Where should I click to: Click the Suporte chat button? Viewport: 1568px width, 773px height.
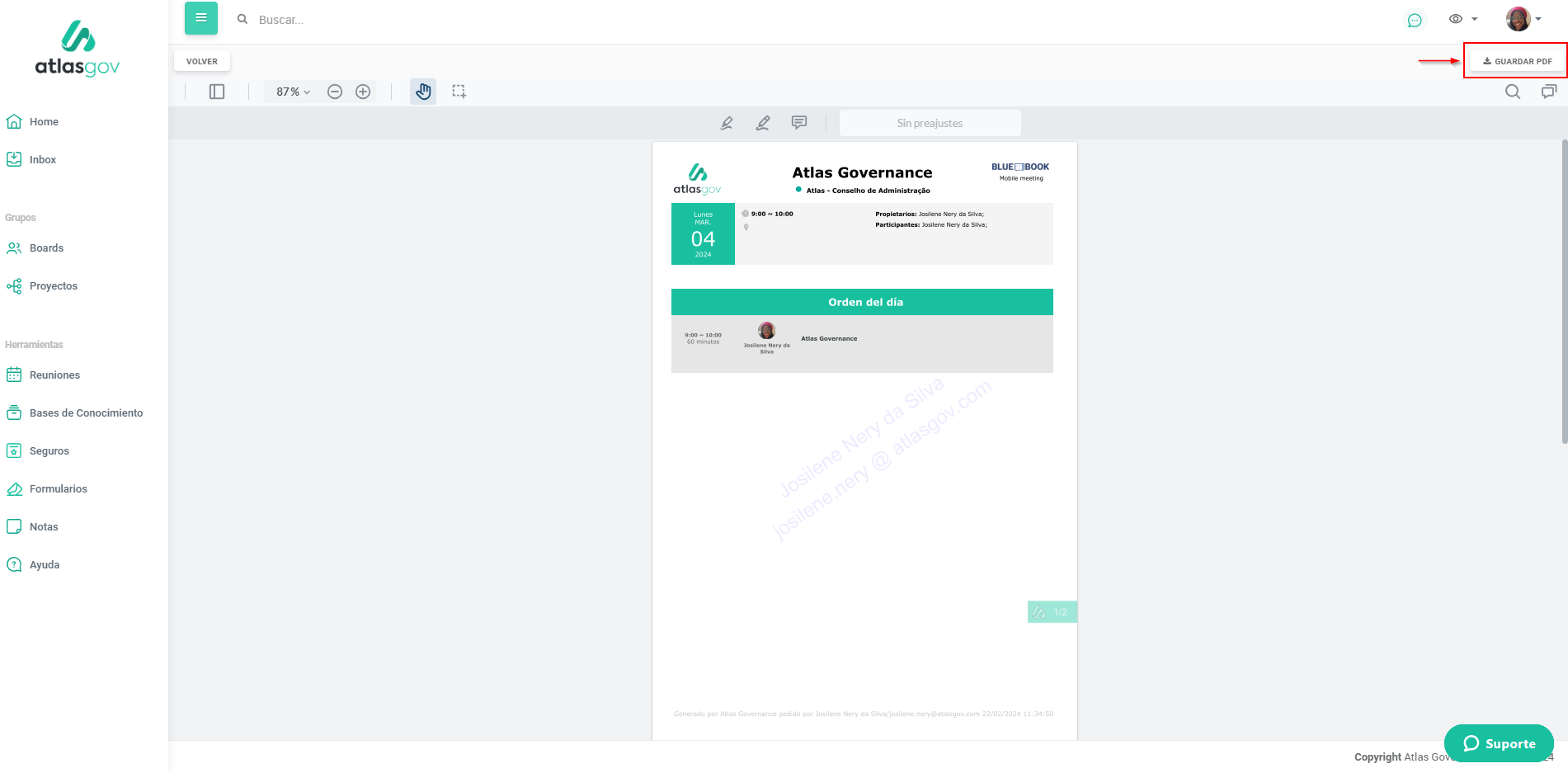[1499, 743]
